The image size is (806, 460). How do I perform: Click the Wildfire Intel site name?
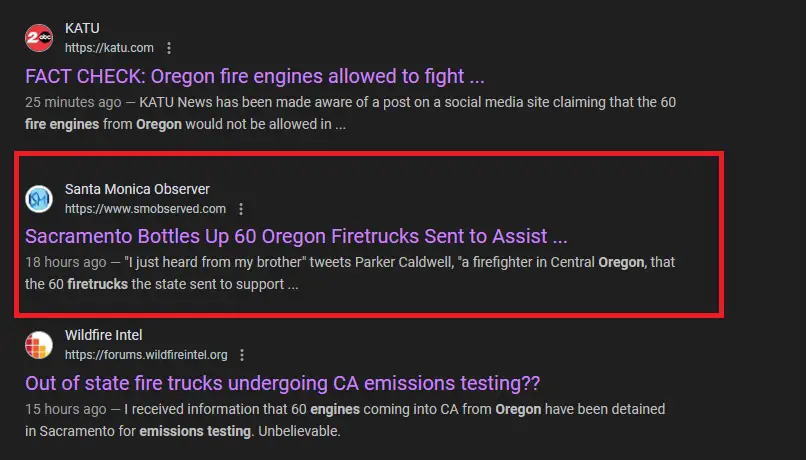104,335
